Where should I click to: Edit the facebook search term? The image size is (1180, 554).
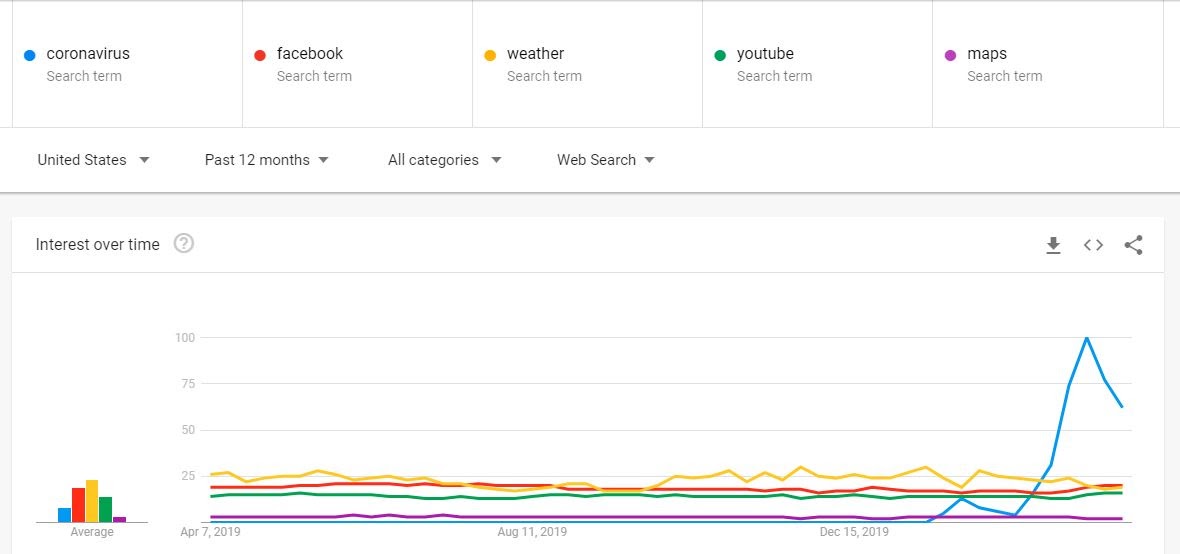click(357, 64)
